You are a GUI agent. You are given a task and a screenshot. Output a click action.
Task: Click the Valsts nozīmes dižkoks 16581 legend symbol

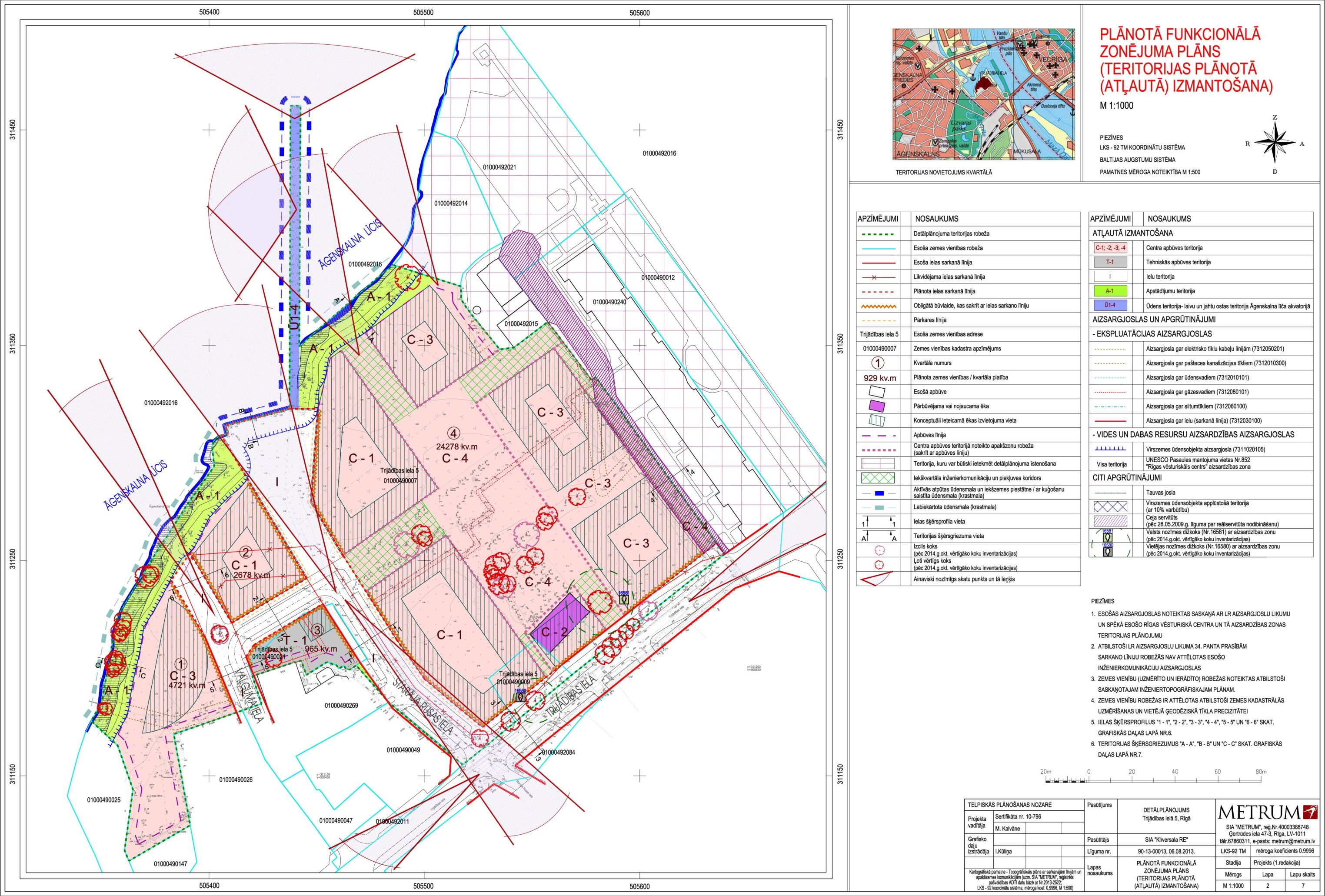[x=1108, y=535]
